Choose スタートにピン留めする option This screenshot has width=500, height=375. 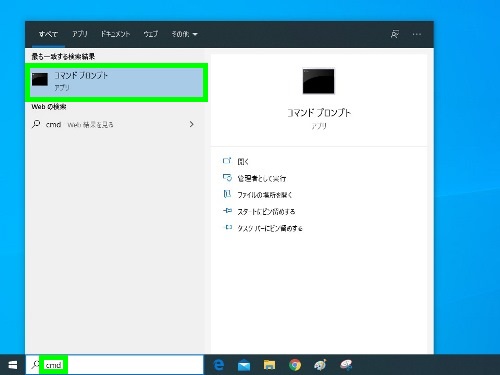tap(266, 212)
